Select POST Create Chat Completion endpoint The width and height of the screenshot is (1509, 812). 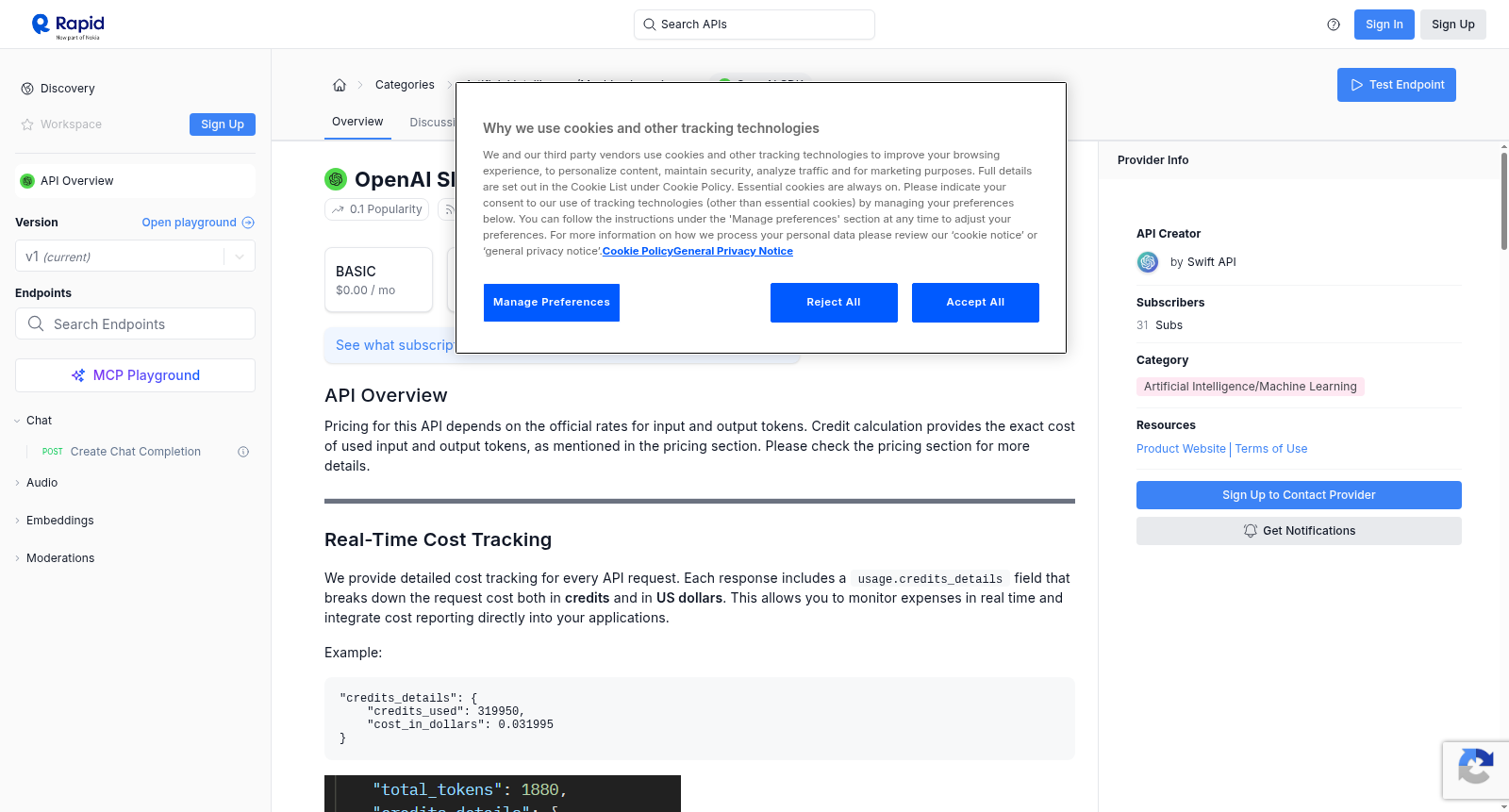(x=135, y=452)
